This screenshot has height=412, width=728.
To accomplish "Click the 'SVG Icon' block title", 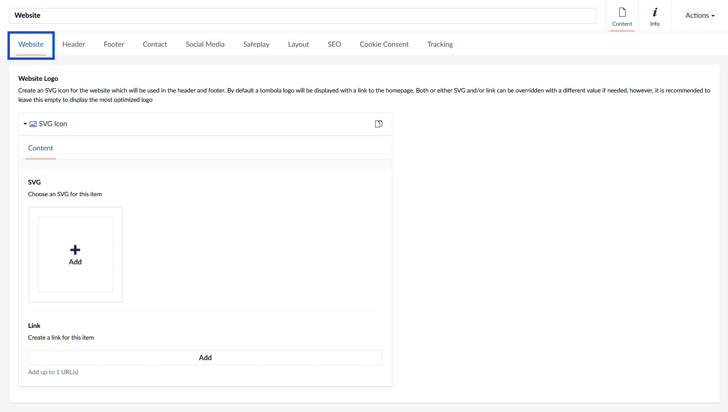I will [53, 124].
